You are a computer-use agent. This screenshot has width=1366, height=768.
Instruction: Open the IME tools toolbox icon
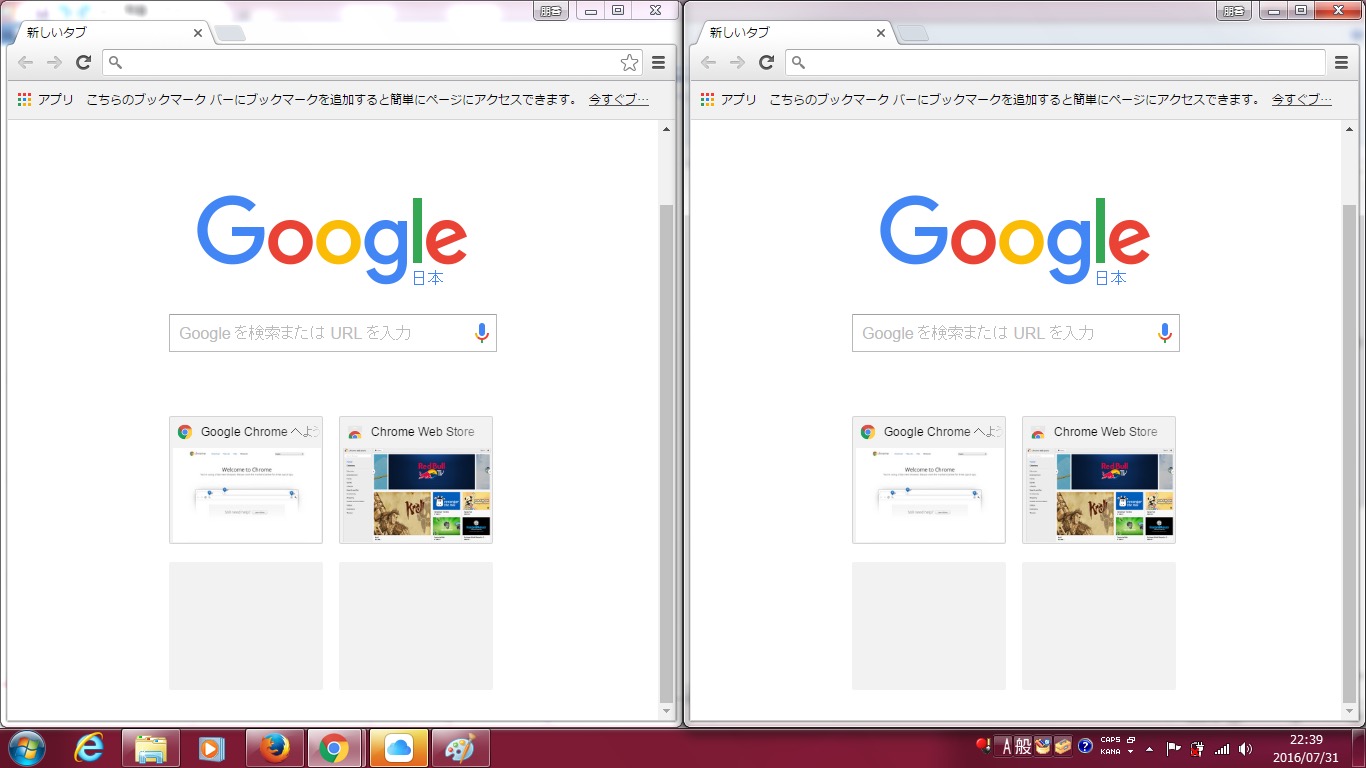tap(1063, 747)
